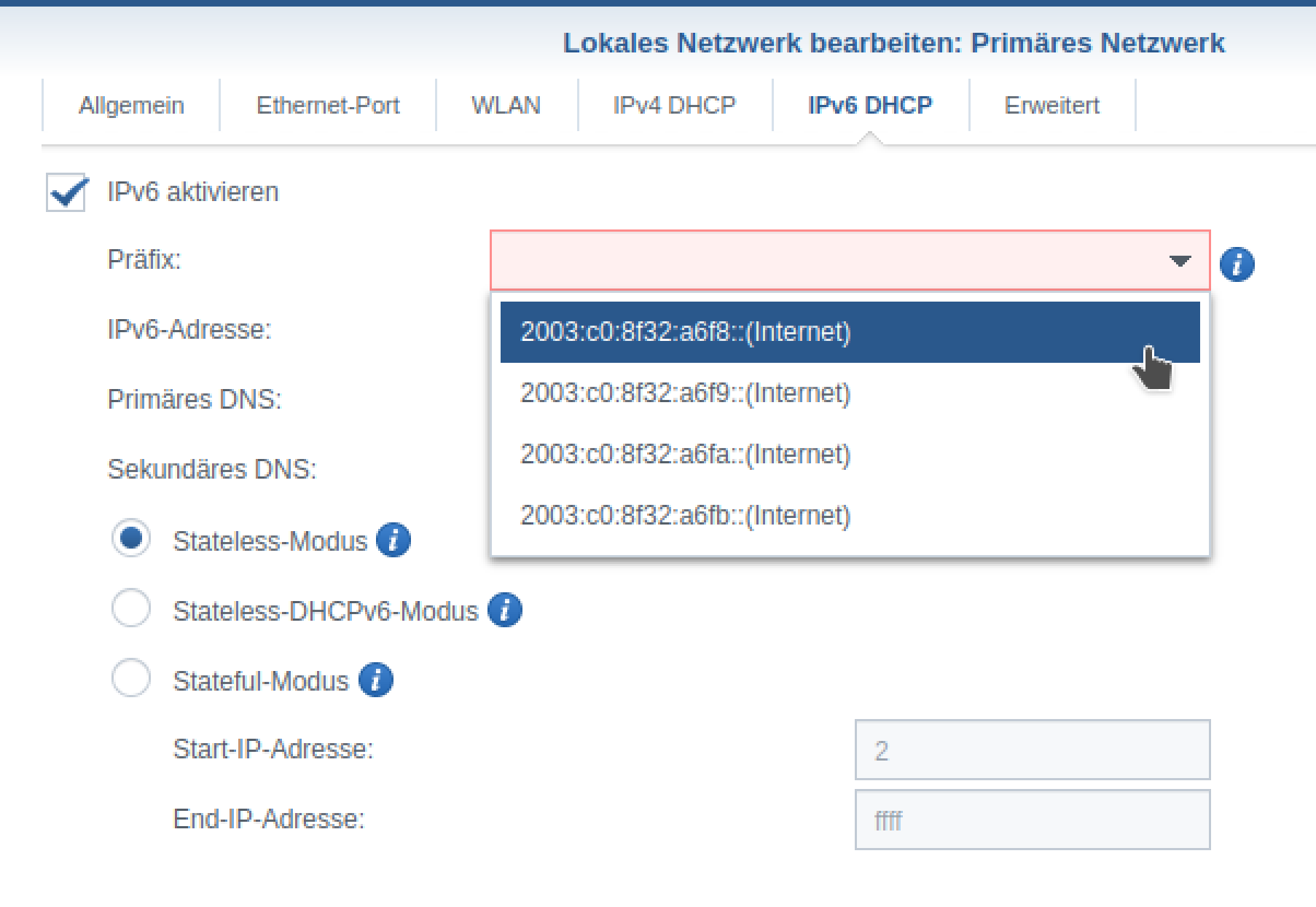Screen dimensions: 1316x907
Task: Click the Start-IP-Adresse input field
Action: click(x=1032, y=750)
